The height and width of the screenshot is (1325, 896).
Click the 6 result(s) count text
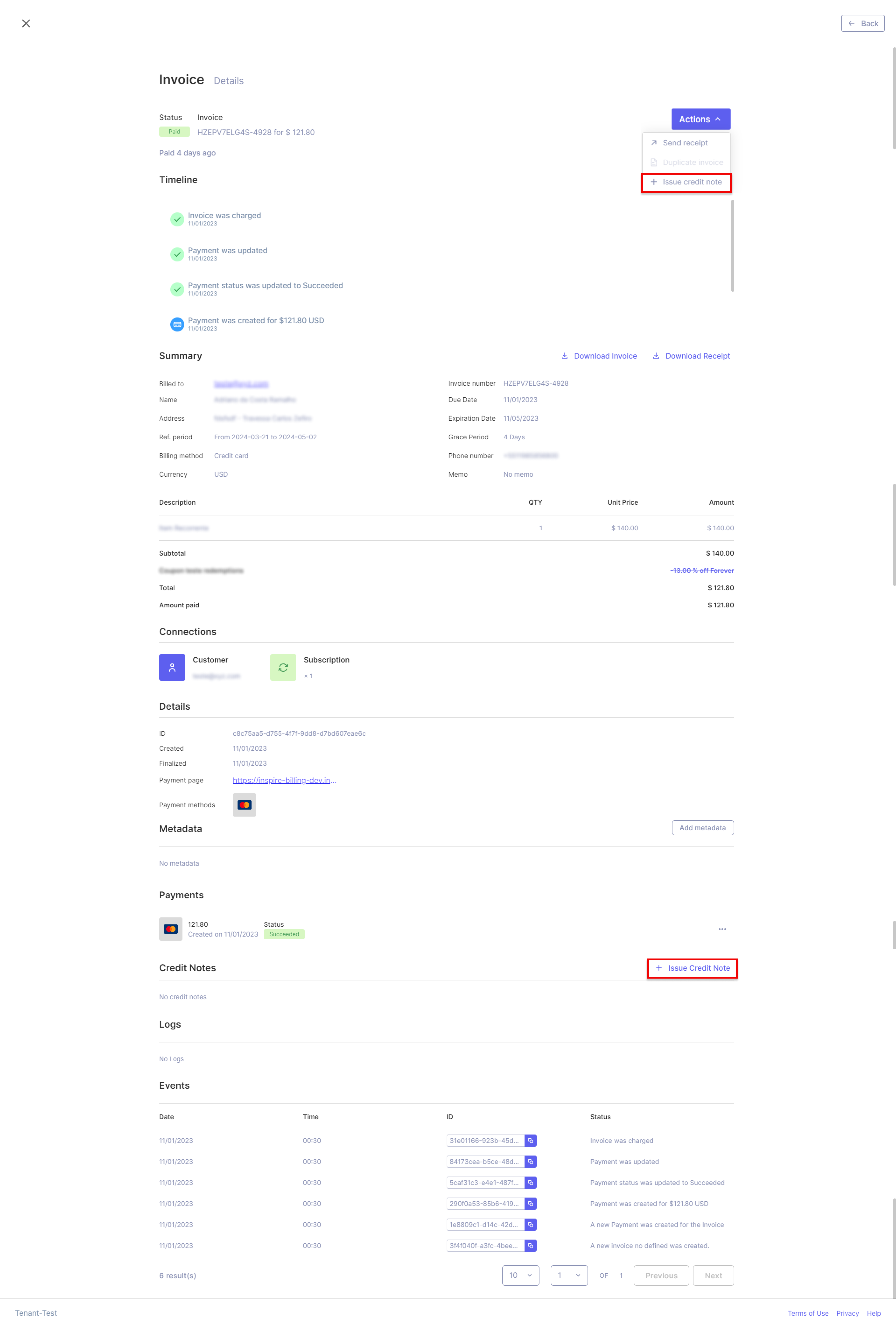coord(177,1276)
